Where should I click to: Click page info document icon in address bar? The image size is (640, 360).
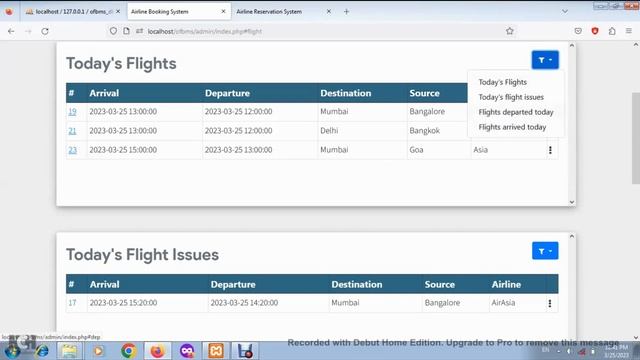coord(127,31)
